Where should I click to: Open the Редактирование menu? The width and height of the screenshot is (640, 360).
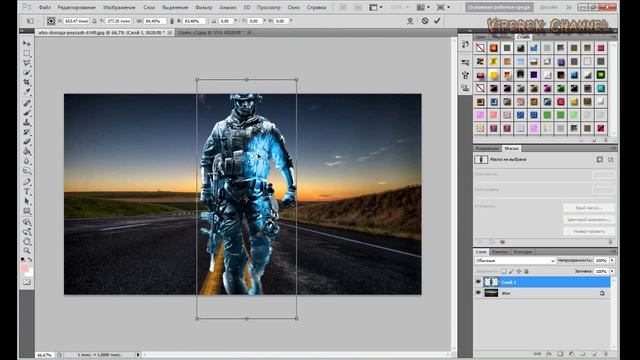76,7
